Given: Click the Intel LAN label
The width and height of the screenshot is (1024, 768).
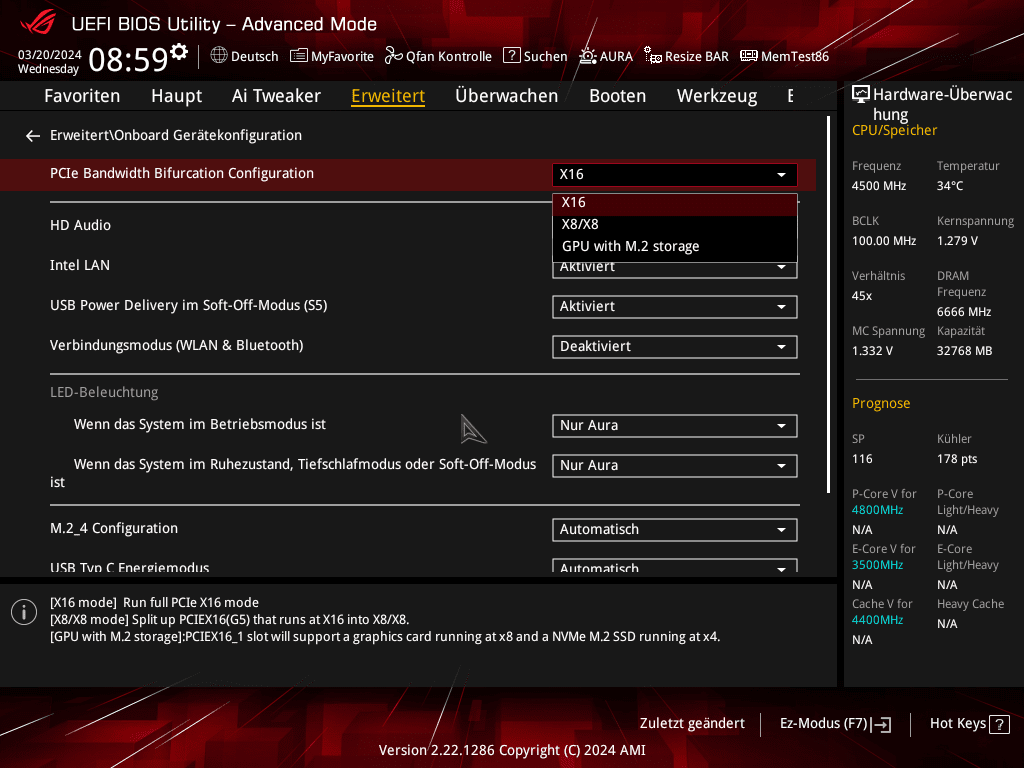Looking at the screenshot, I should coord(80,265).
